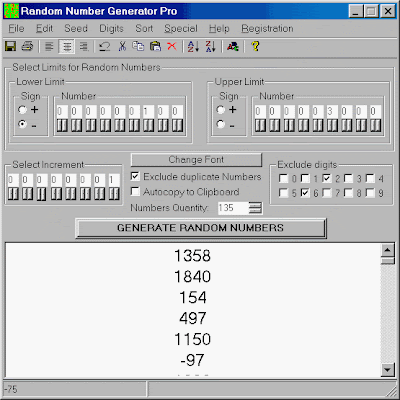Image resolution: width=400 pixels, height=400 pixels.
Task: Open the Special menu
Action: (181, 29)
